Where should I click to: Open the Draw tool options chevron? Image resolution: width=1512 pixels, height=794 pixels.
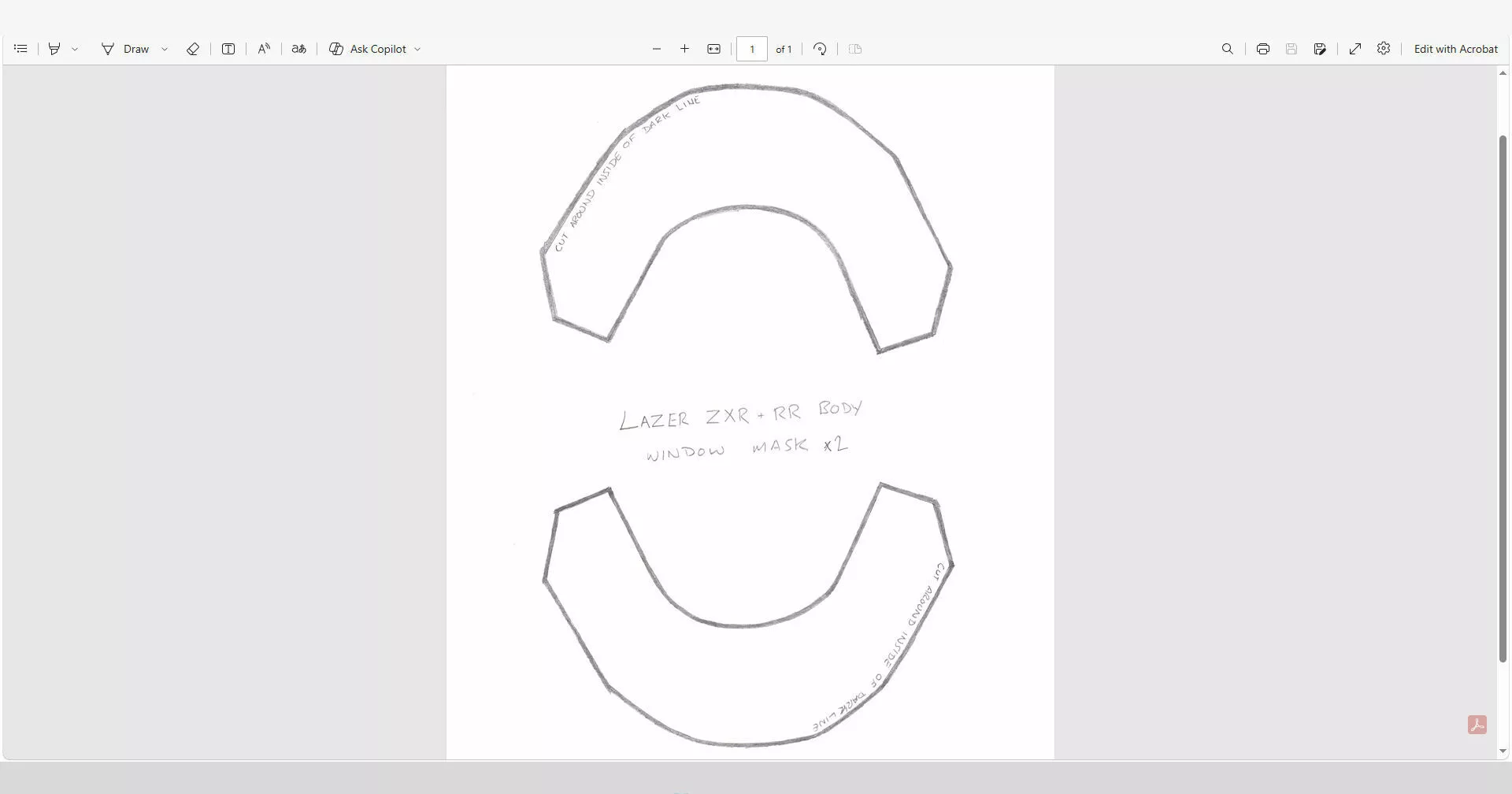[x=165, y=49]
